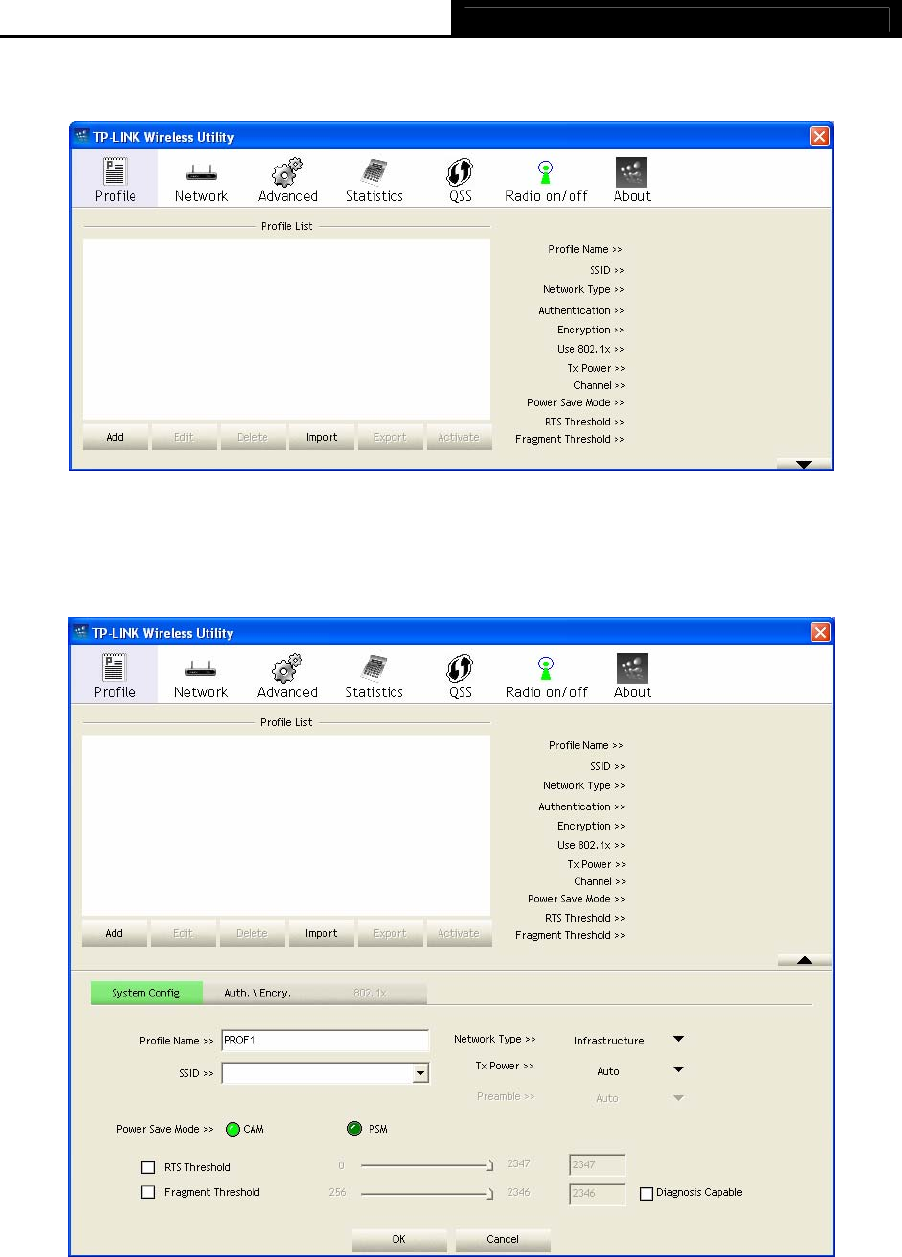Click Import button in upper window

pyautogui.click(x=321, y=437)
